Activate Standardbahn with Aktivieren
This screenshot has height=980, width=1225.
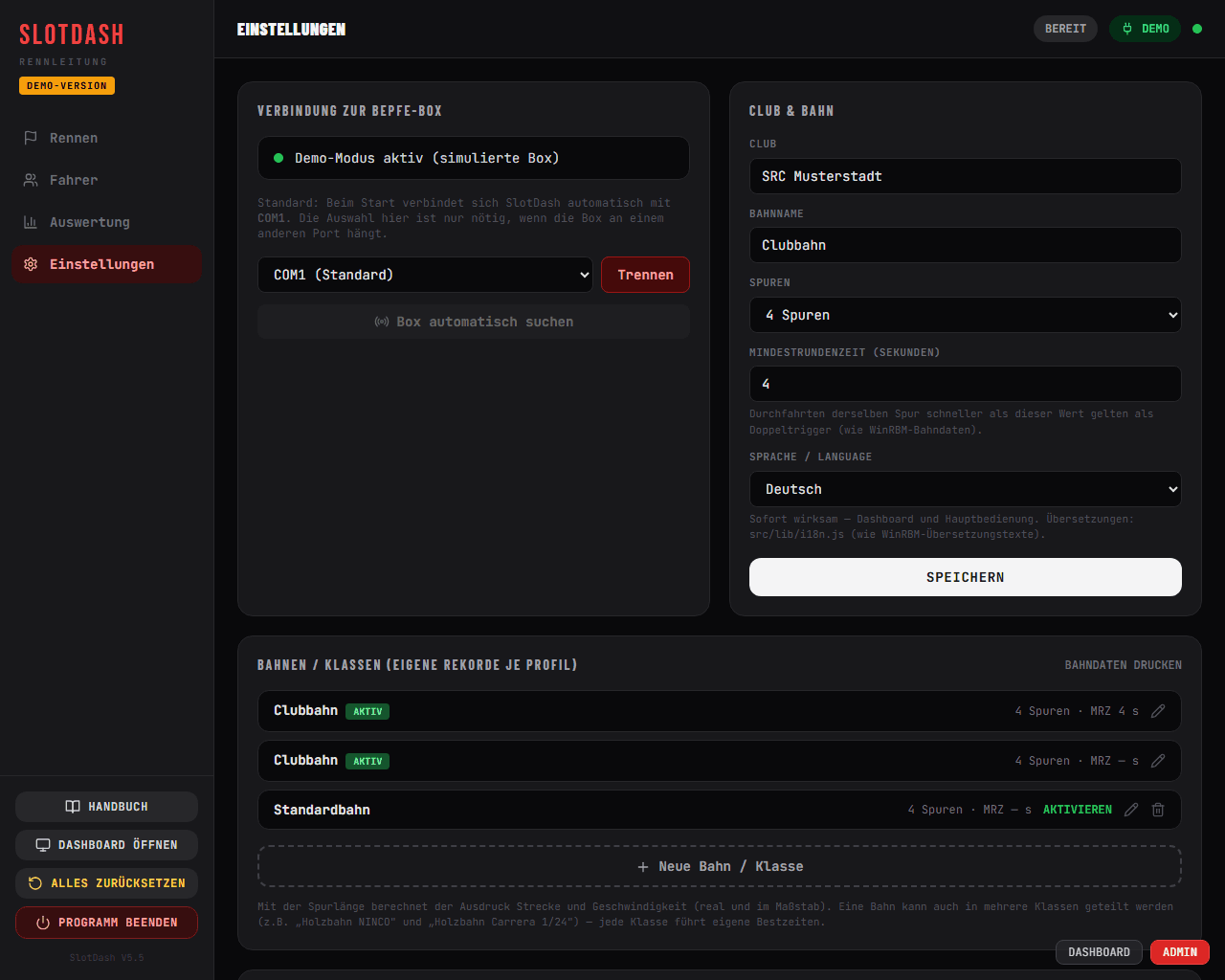1078,810
